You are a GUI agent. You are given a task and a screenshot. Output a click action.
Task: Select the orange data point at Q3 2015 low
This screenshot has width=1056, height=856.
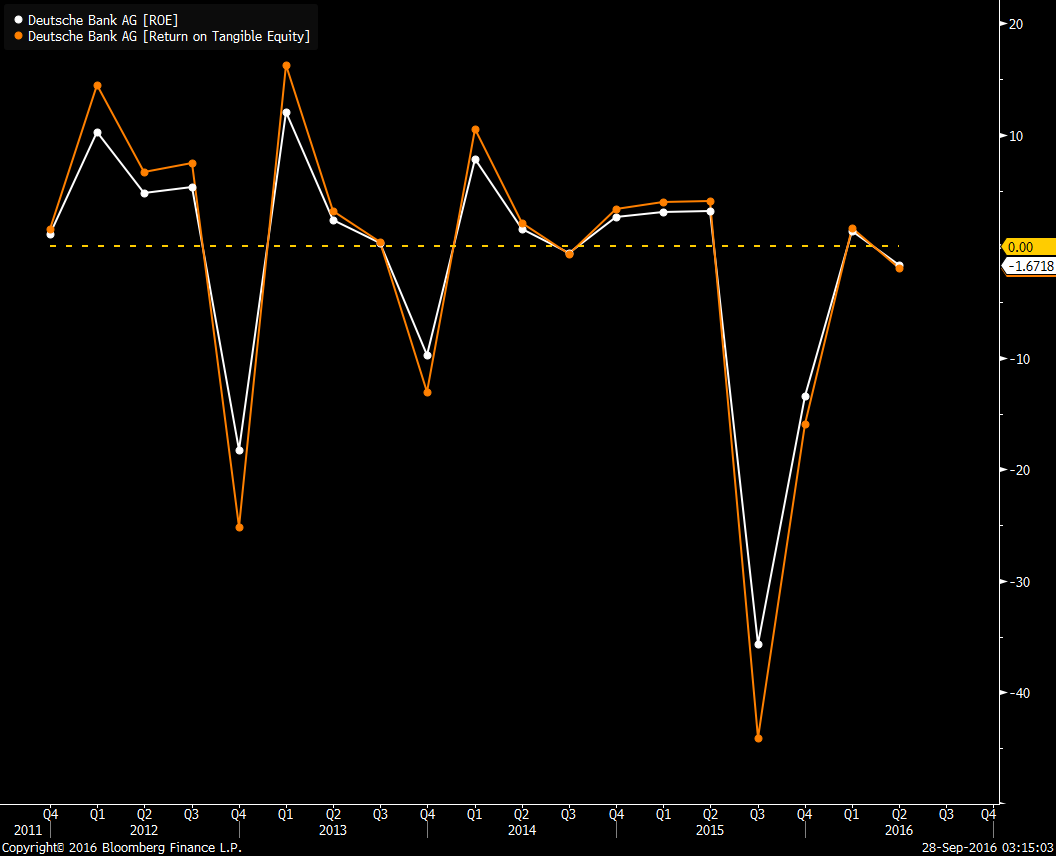tap(758, 739)
